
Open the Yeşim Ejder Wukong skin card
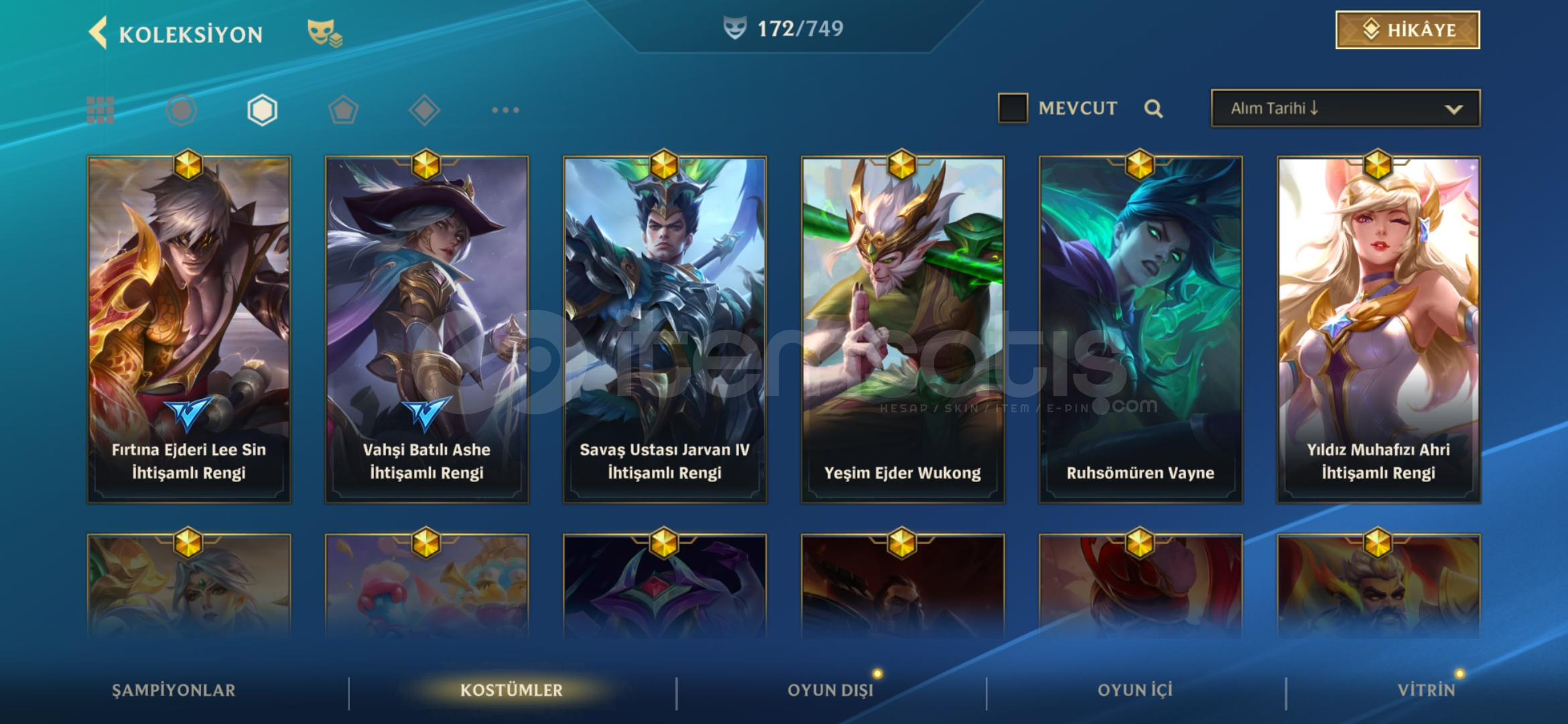[903, 330]
